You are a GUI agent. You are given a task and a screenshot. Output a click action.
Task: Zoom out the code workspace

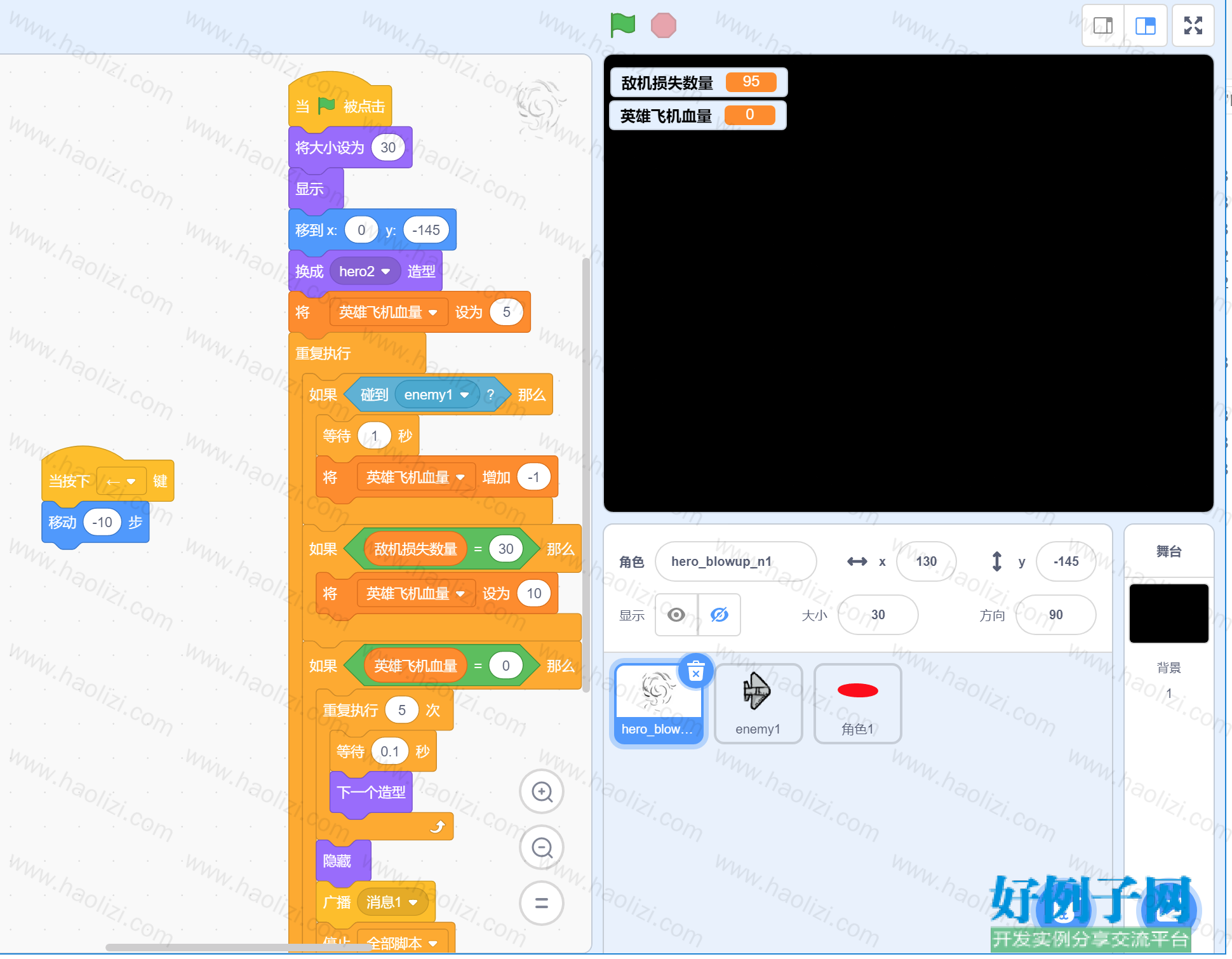click(x=542, y=847)
